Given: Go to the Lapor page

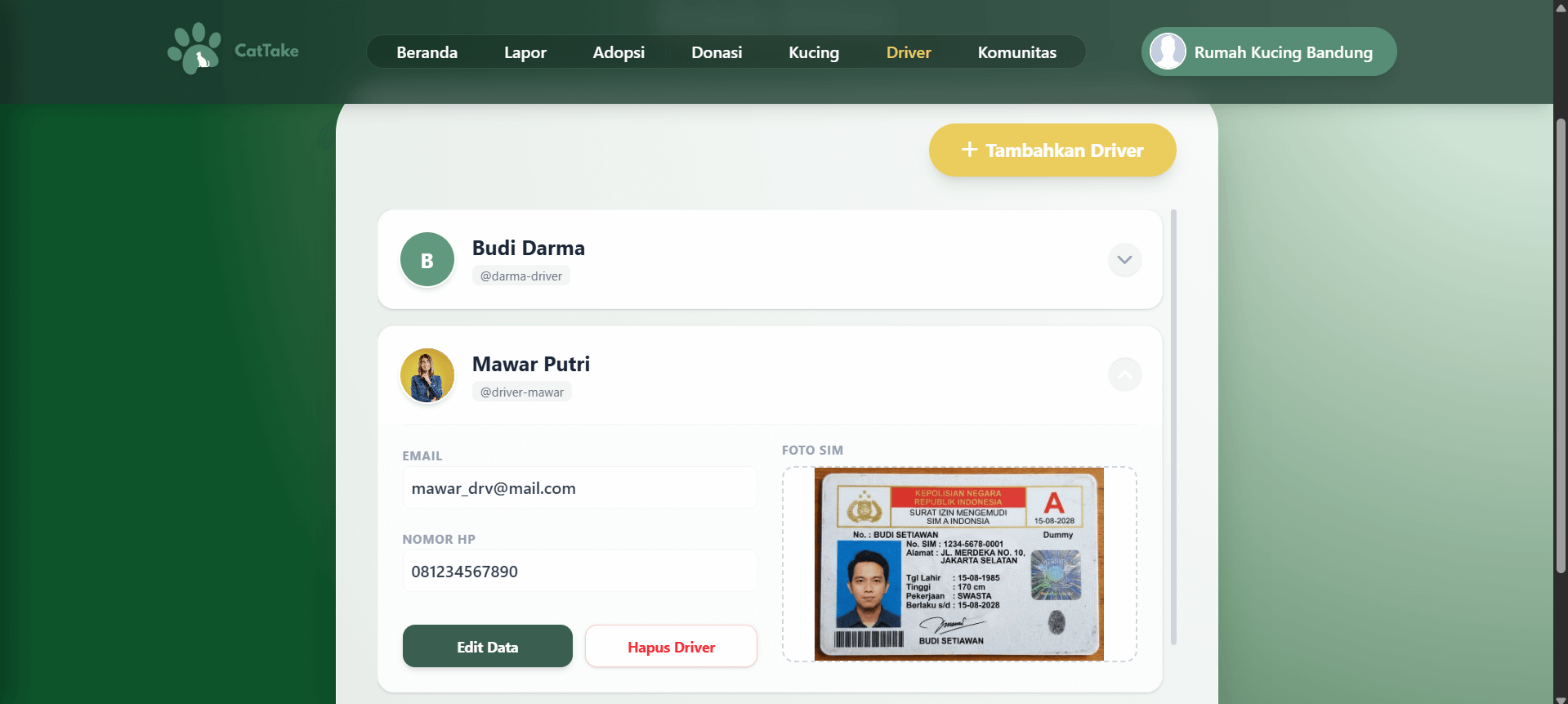Looking at the screenshot, I should click(525, 52).
